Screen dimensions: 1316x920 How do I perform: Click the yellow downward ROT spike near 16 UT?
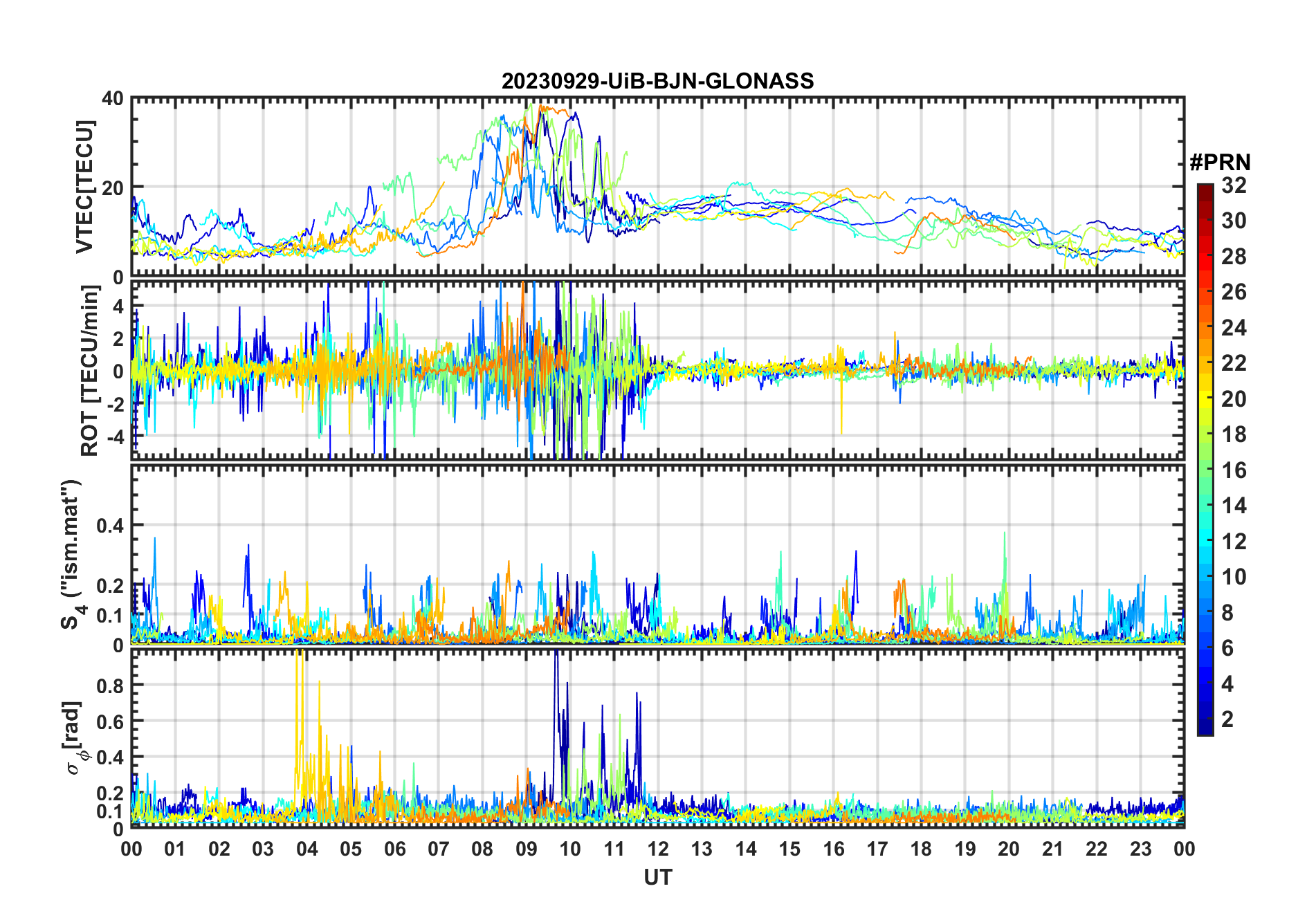point(841,415)
